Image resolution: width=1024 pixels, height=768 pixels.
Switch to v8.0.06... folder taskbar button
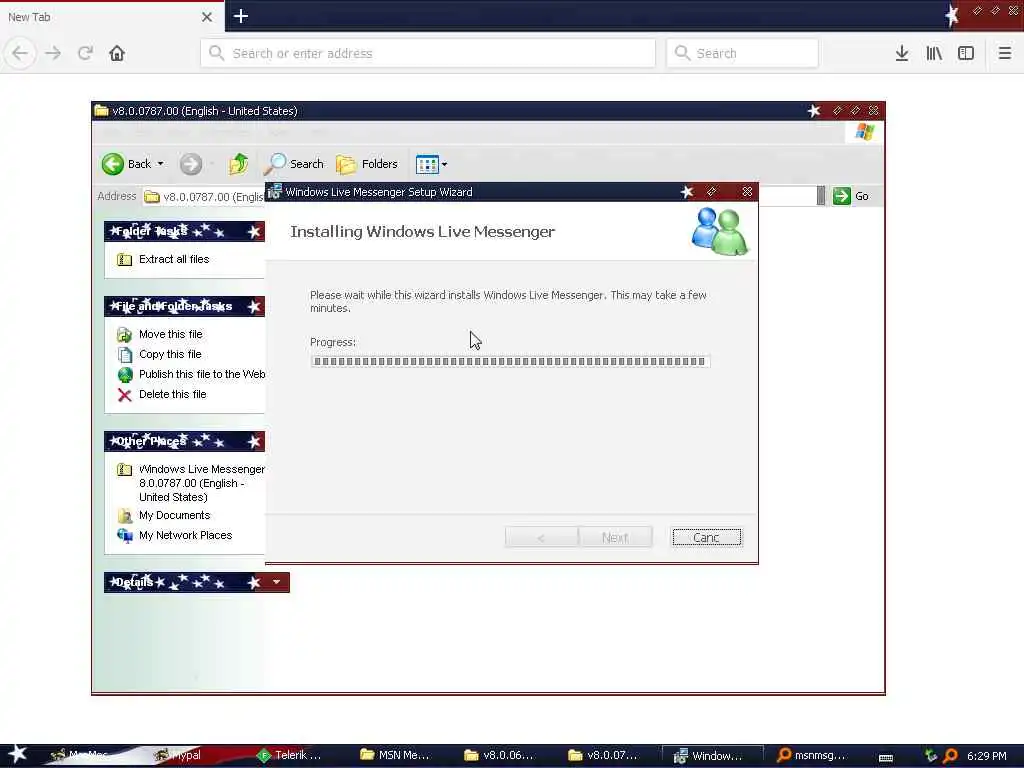(x=499, y=755)
